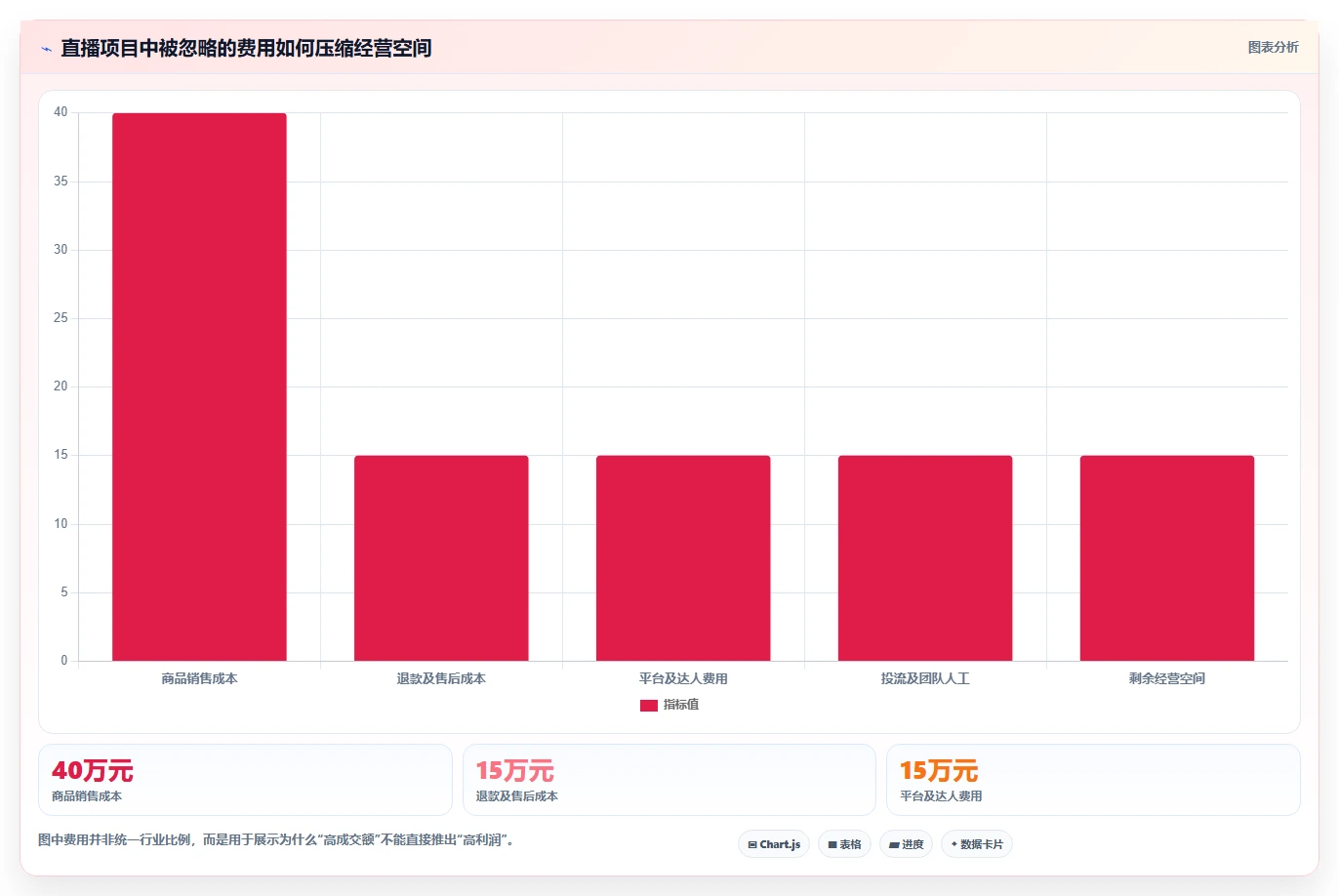This screenshot has height=896, width=1339.
Task: Click the 图表分析 label in header
Action: coord(1273,47)
